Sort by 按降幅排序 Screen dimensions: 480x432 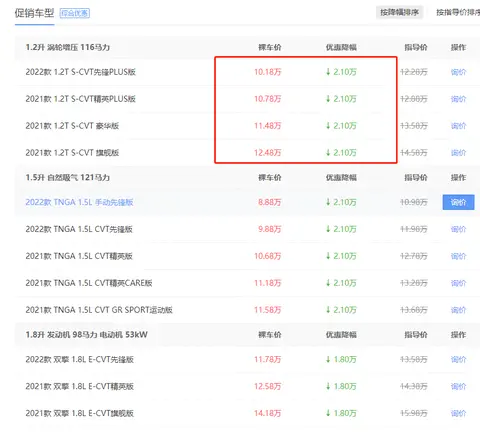tap(399, 13)
